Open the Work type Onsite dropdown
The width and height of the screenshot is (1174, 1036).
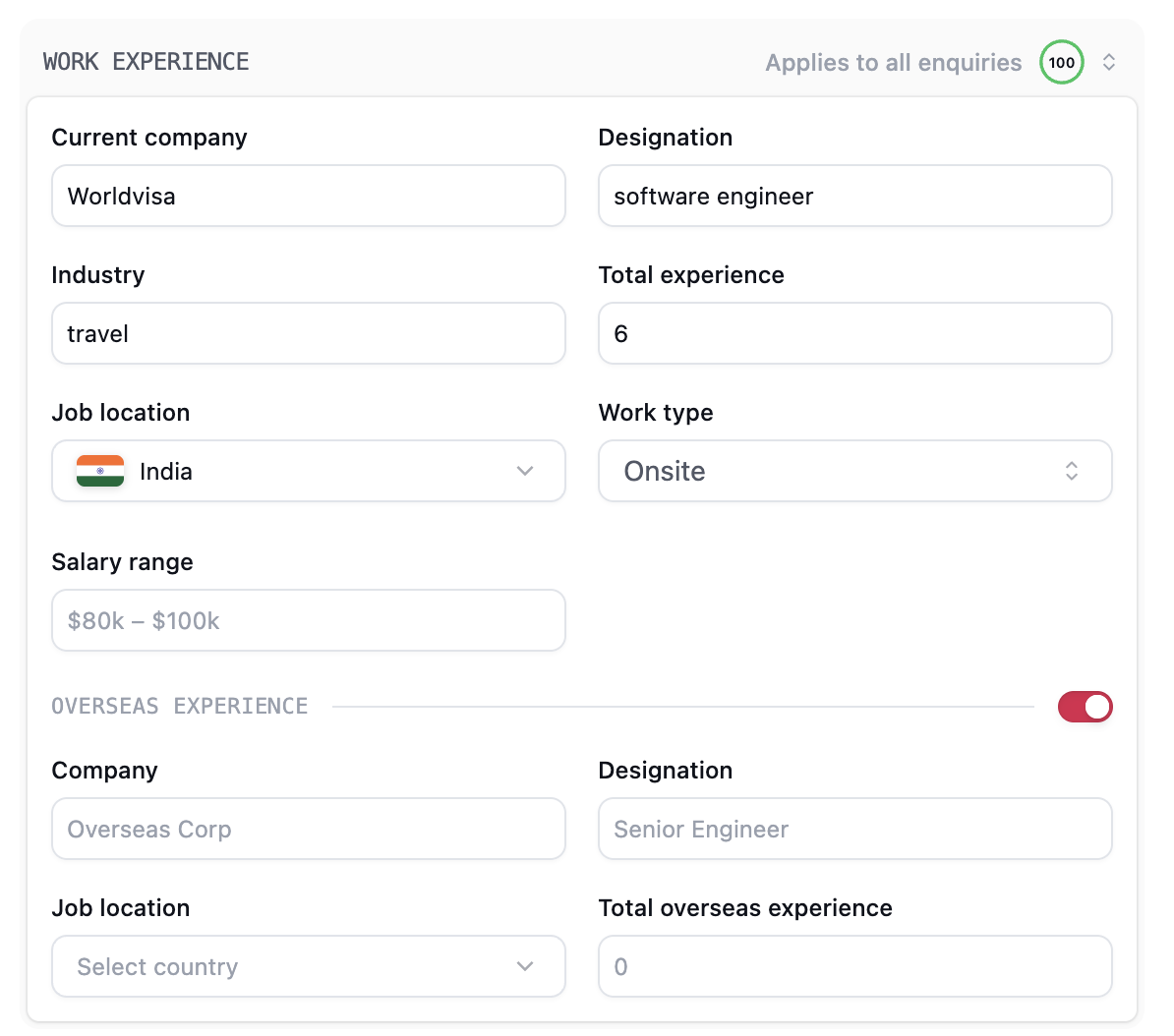click(855, 471)
